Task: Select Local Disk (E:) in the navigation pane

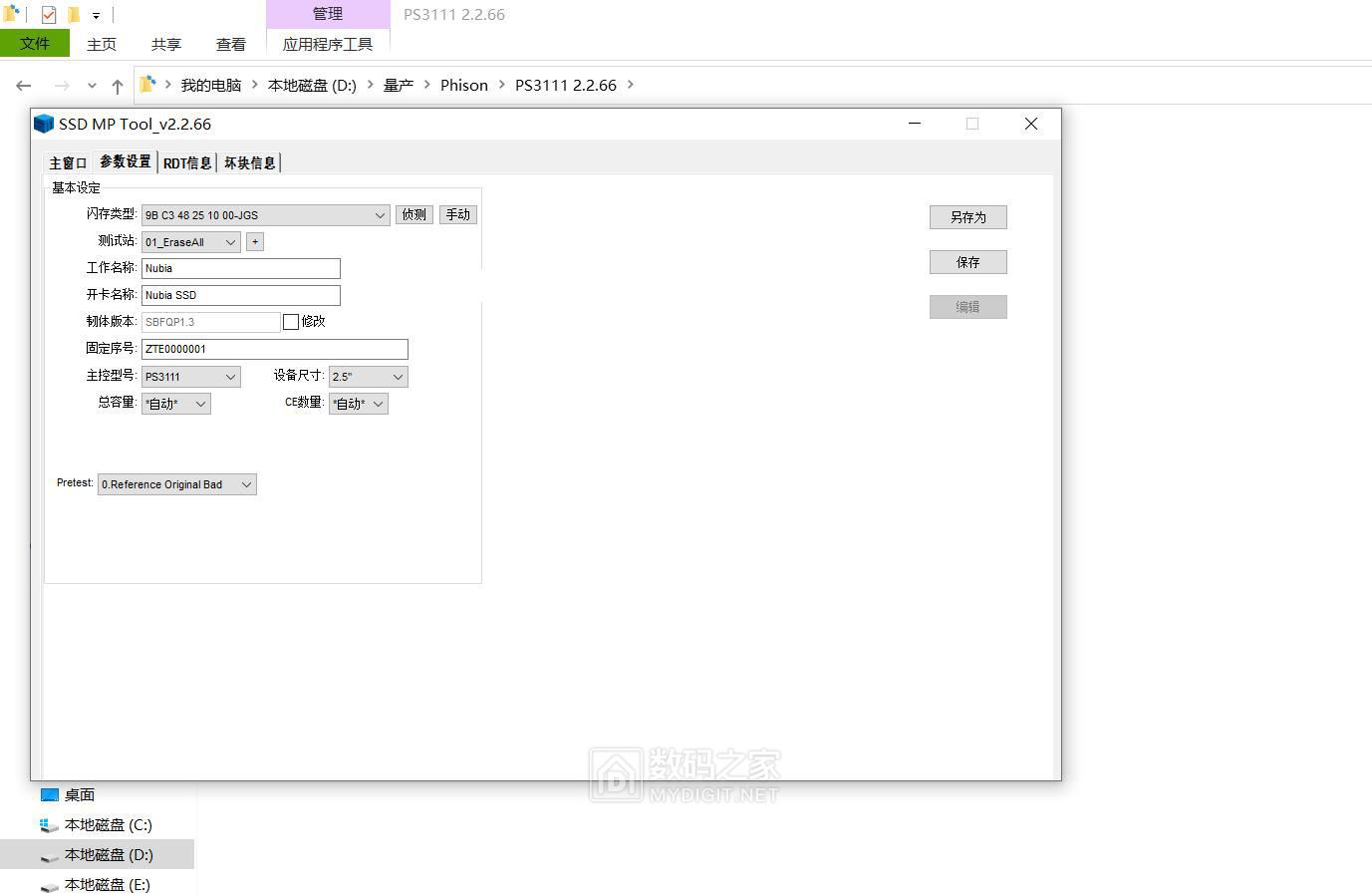Action: pos(107,885)
